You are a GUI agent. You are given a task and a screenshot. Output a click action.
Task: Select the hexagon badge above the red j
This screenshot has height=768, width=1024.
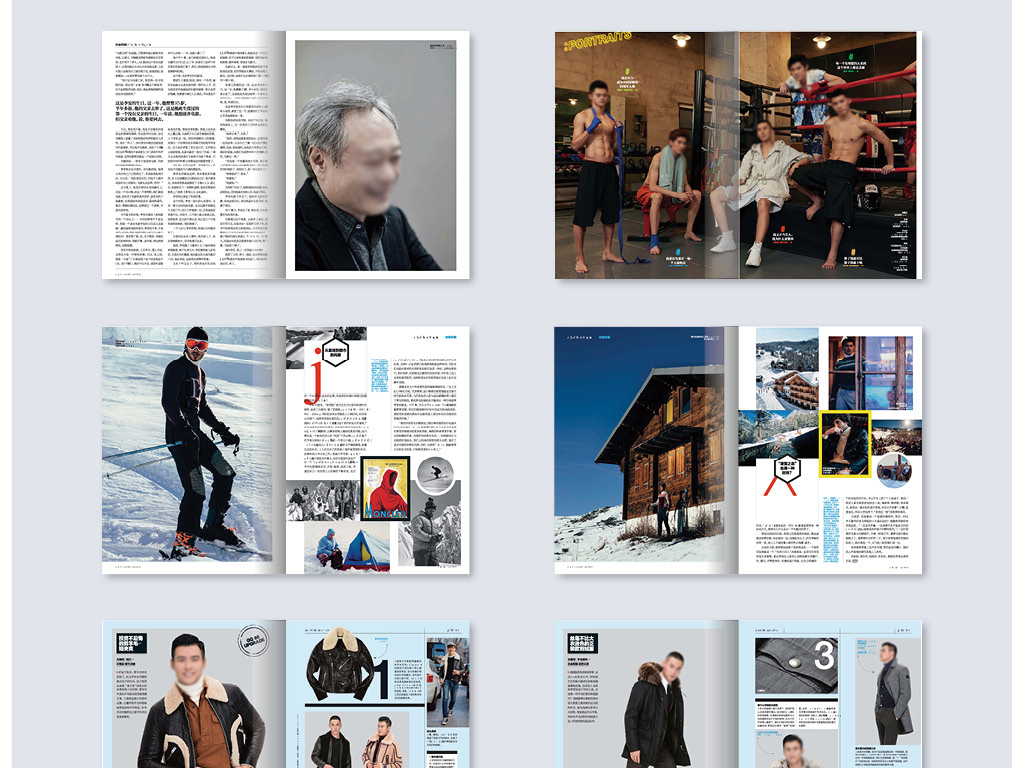point(333,352)
